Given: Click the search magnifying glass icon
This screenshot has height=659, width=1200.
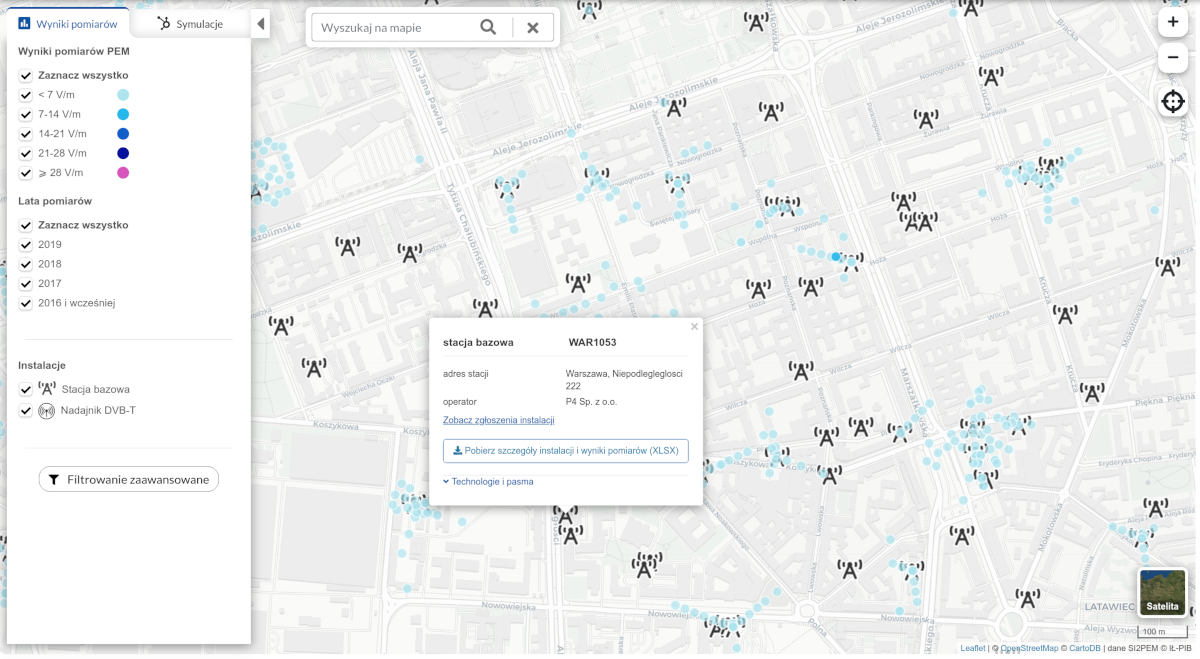Looking at the screenshot, I should pos(488,28).
